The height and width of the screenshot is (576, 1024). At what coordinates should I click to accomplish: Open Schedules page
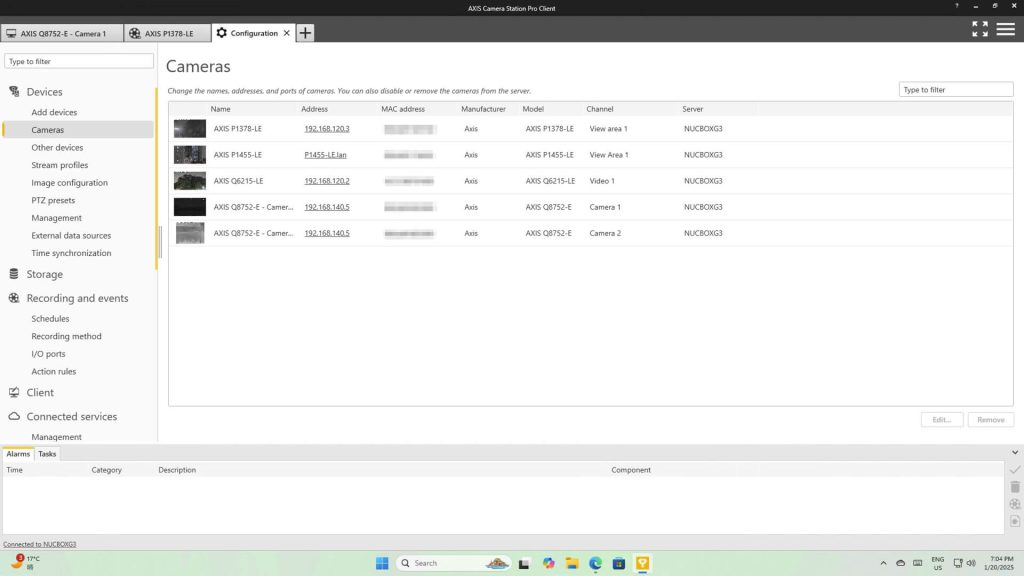(x=50, y=319)
